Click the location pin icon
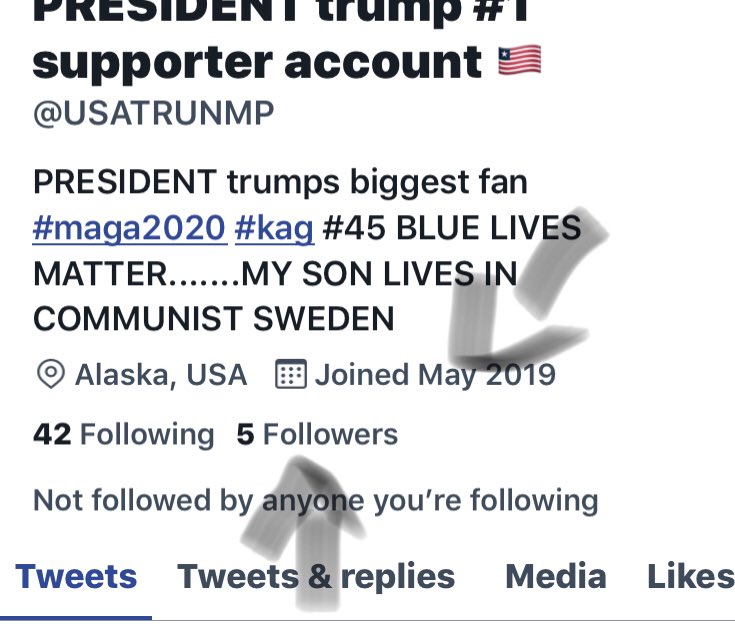The height and width of the screenshot is (633, 735). coord(51,374)
